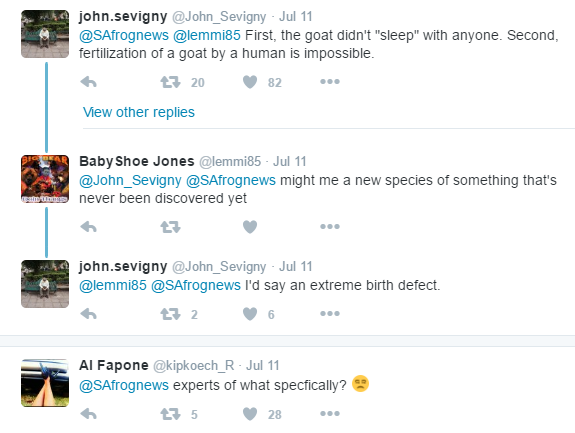Like the birth defect tweet with 6 likes

250,314
